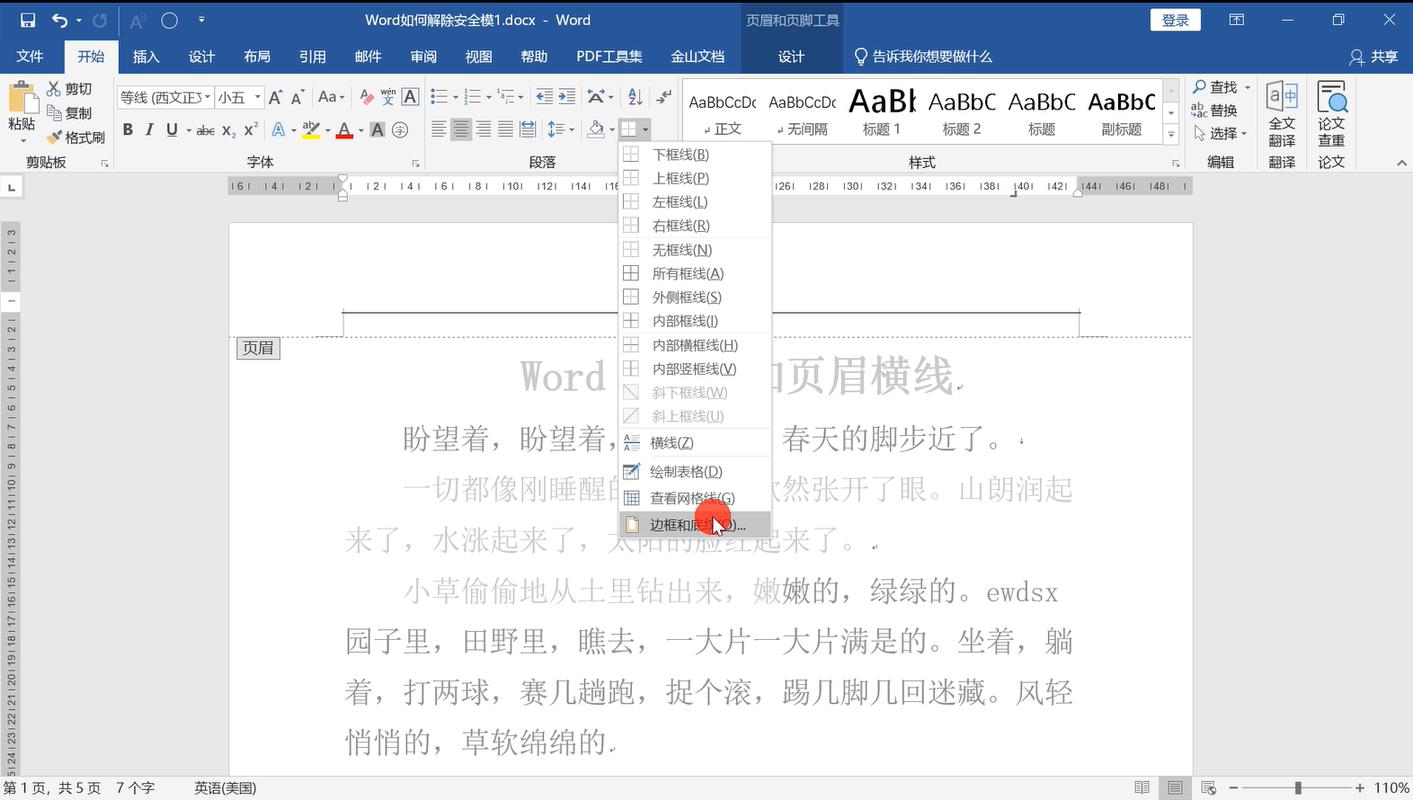Open the Change Case Aa dropdown

click(x=331, y=97)
